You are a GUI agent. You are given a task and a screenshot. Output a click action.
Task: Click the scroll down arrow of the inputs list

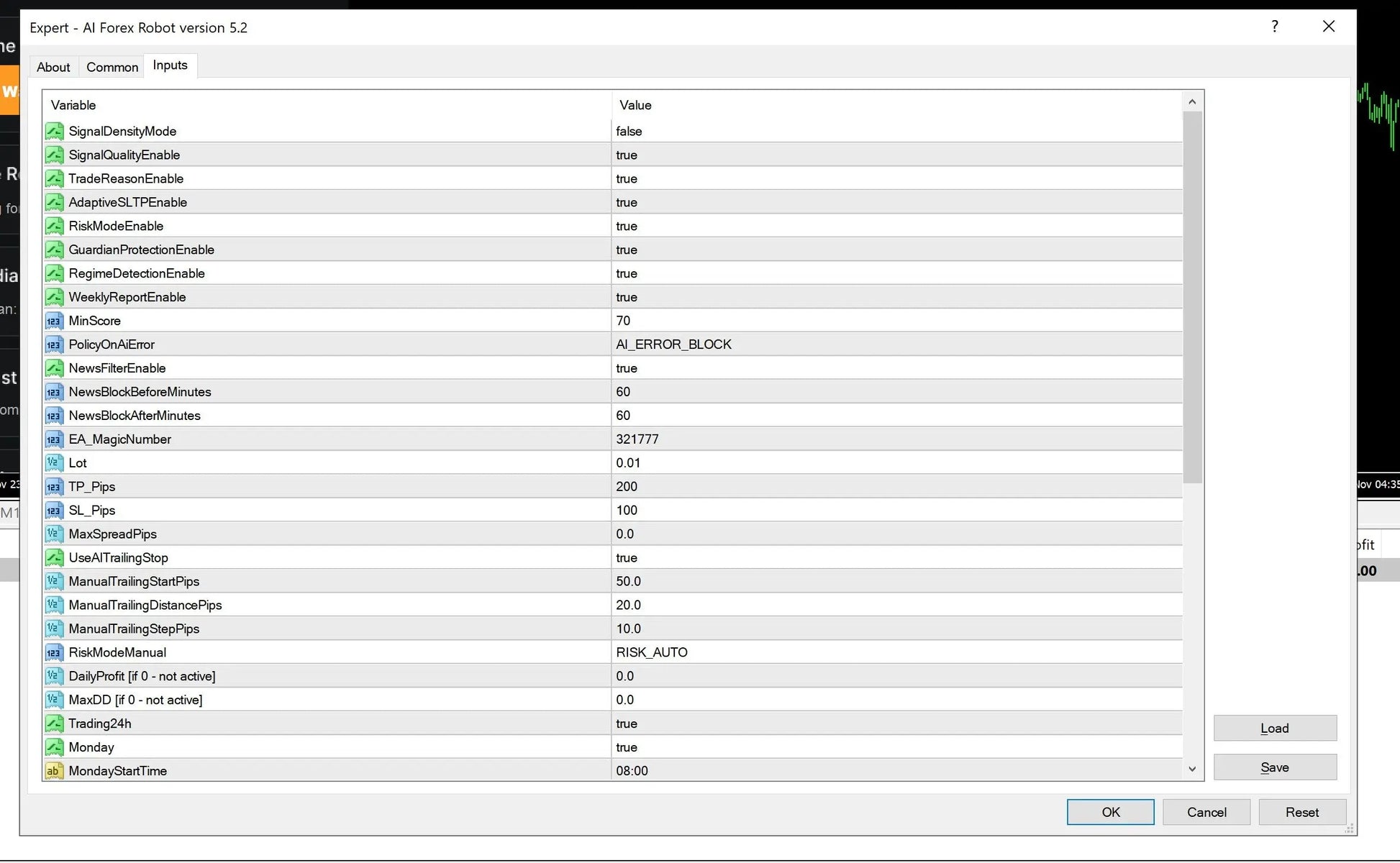(1192, 770)
